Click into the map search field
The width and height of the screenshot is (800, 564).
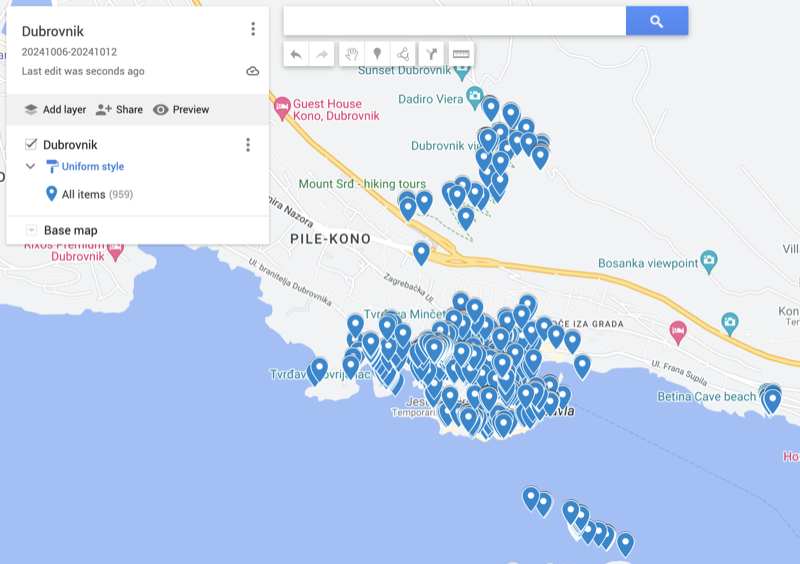tap(455, 21)
